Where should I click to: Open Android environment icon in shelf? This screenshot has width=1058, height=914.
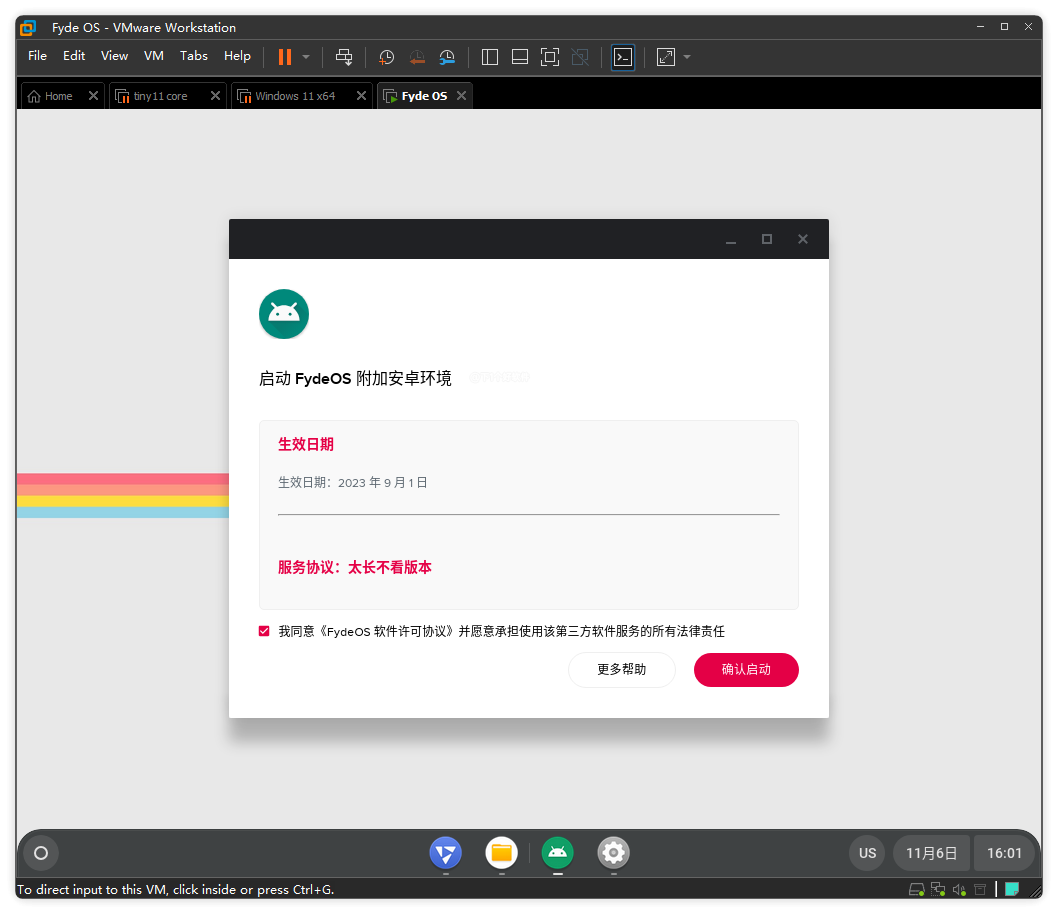pyautogui.click(x=558, y=853)
